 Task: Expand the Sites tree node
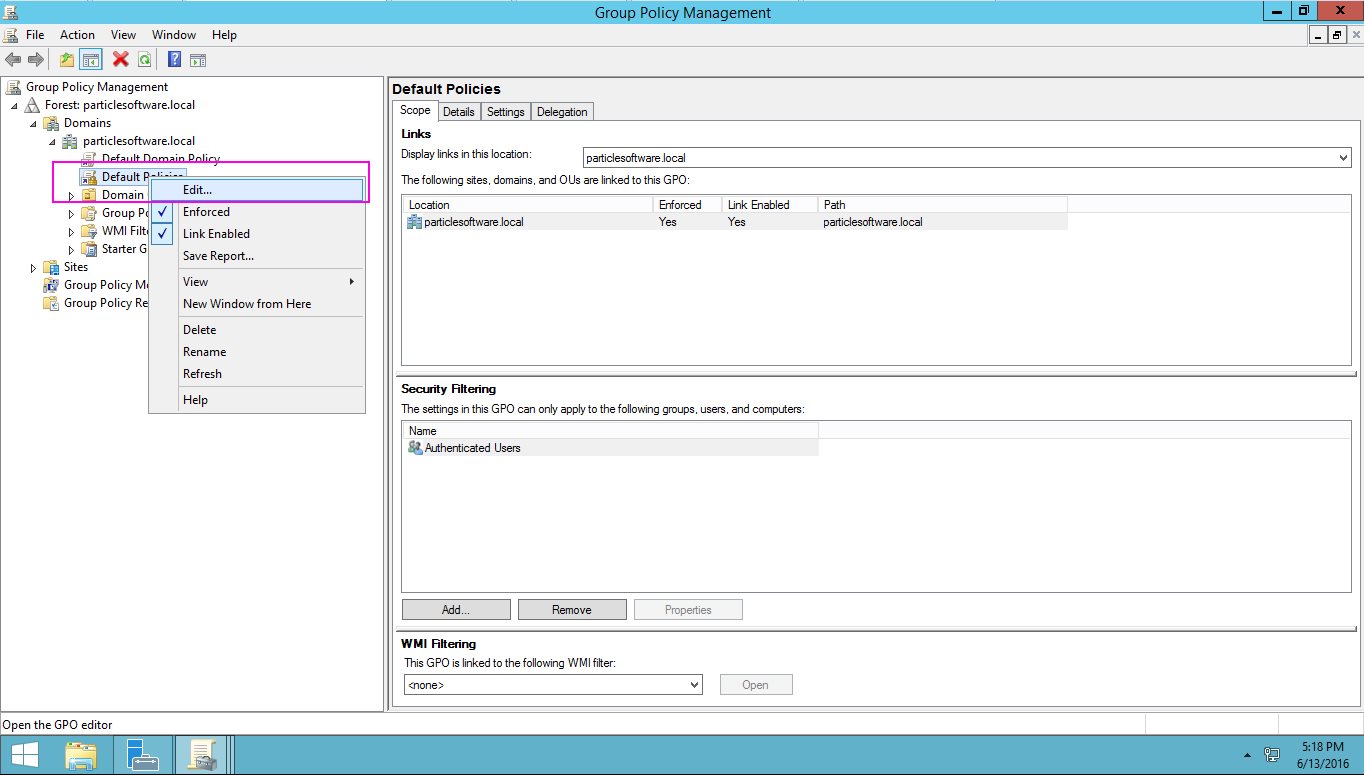click(x=33, y=267)
